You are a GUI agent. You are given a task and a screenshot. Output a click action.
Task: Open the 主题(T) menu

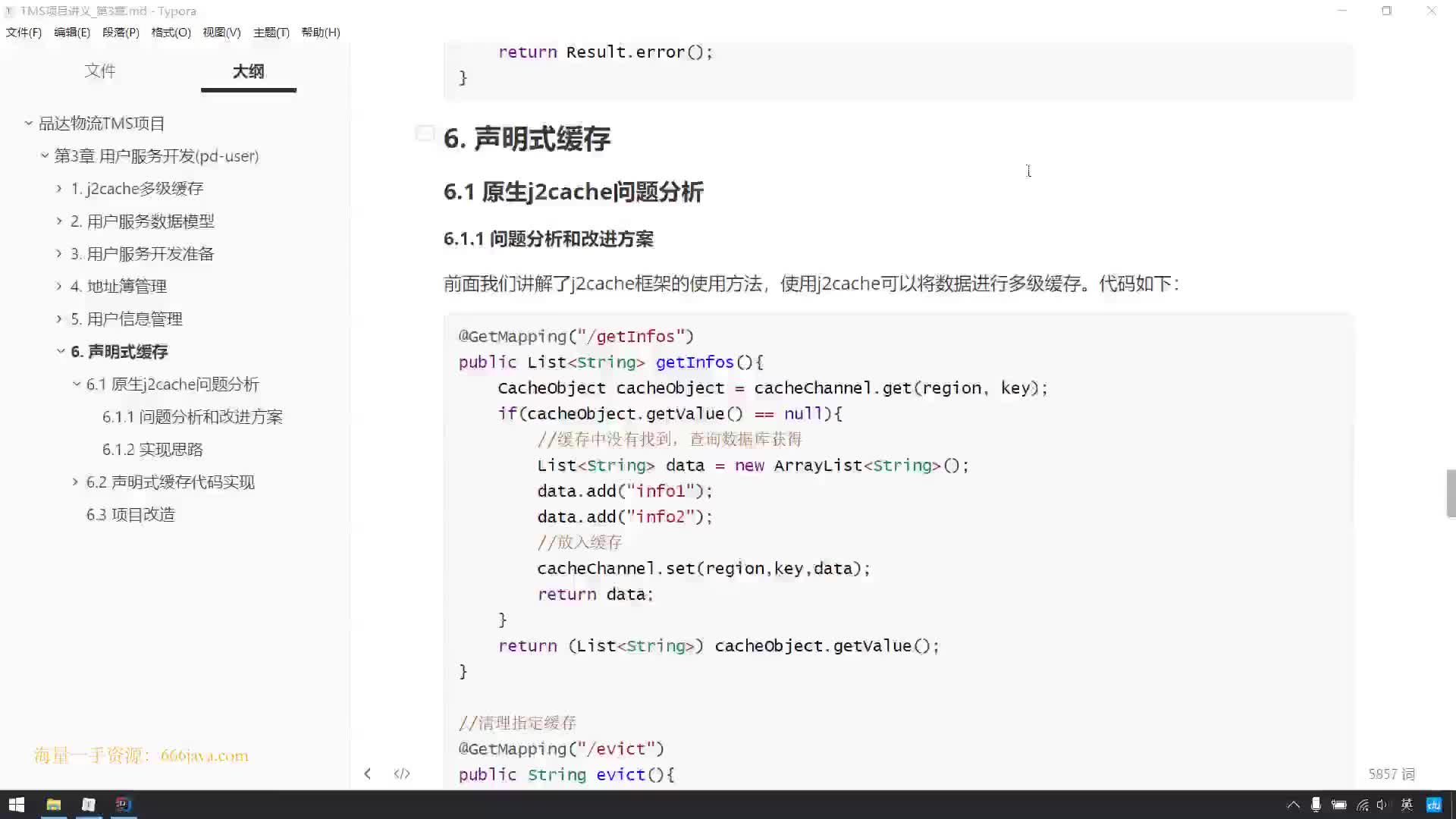(x=271, y=32)
